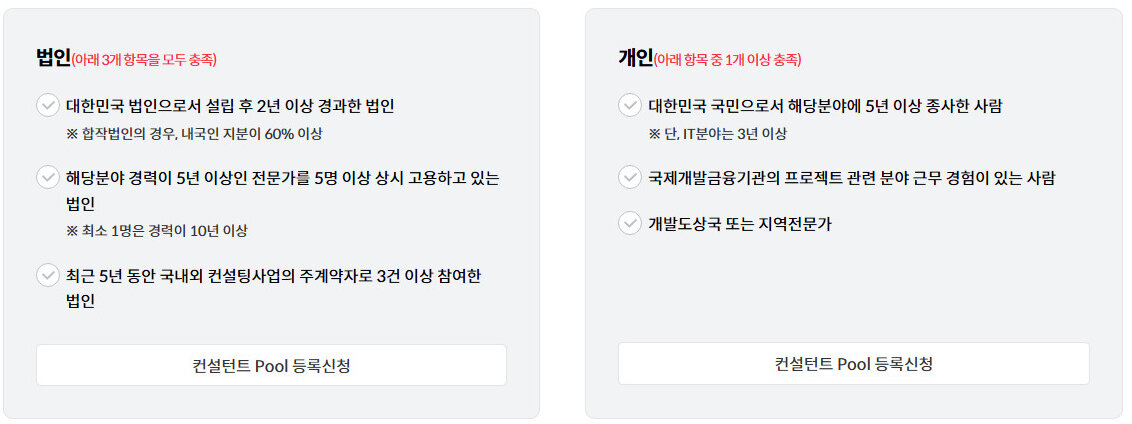Click 컨설턴트 Pool 등록신청 button under 개인
This screenshot has width=1132, height=424.
pyautogui.click(x=853, y=363)
